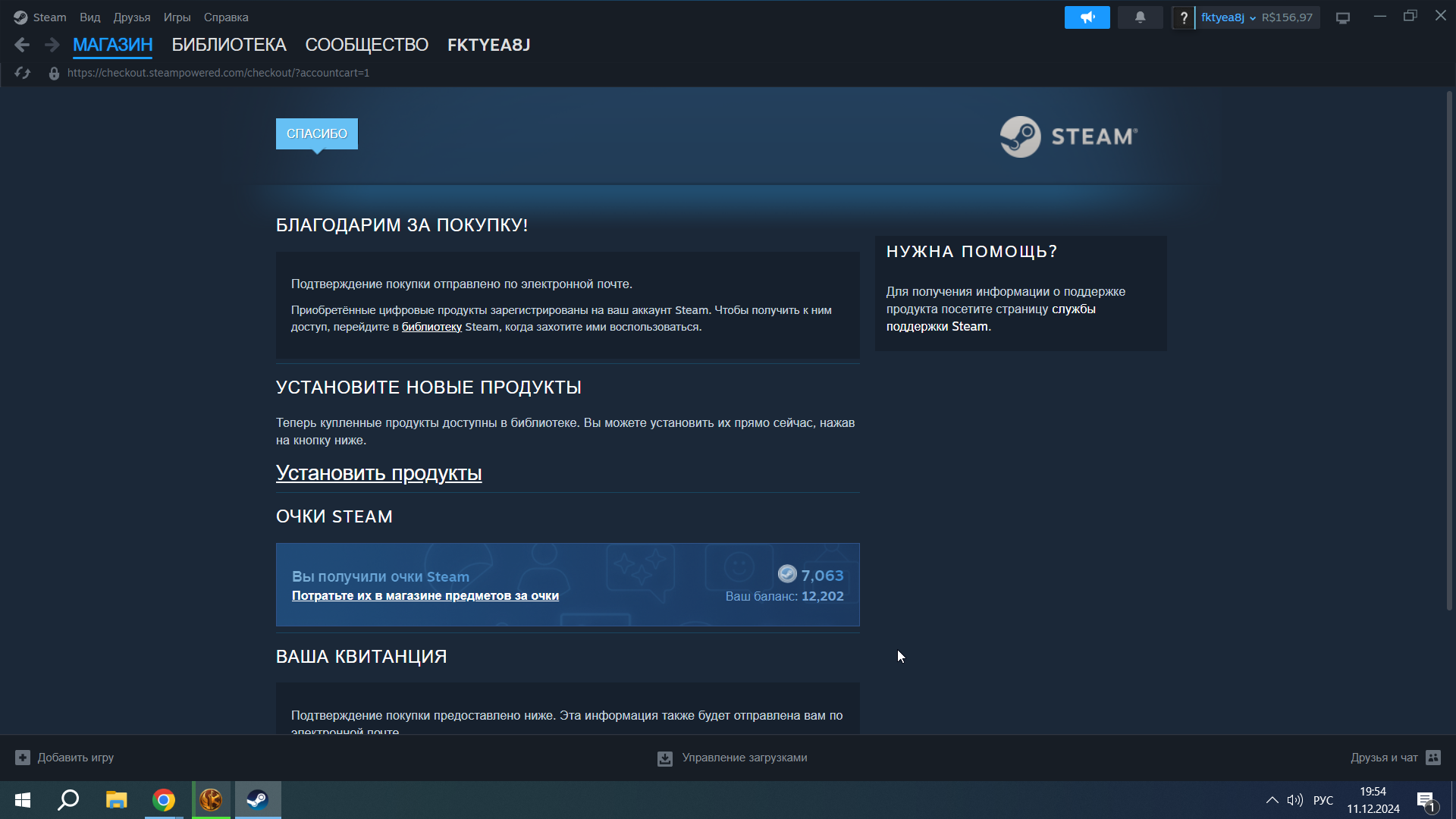Switch to Big Picture mode icon

pos(1342,17)
